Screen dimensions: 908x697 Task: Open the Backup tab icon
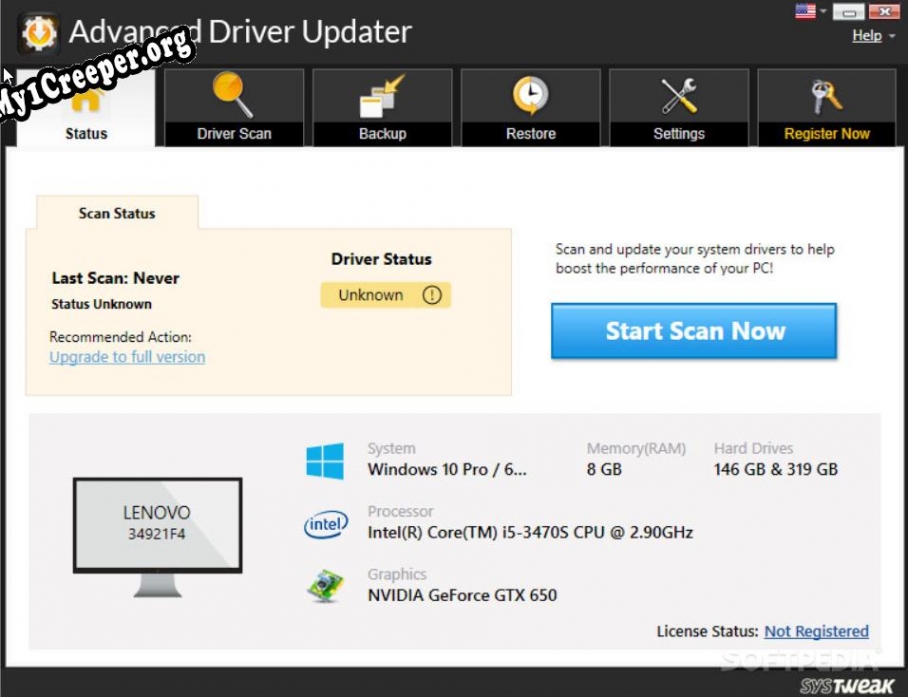pyautogui.click(x=382, y=96)
